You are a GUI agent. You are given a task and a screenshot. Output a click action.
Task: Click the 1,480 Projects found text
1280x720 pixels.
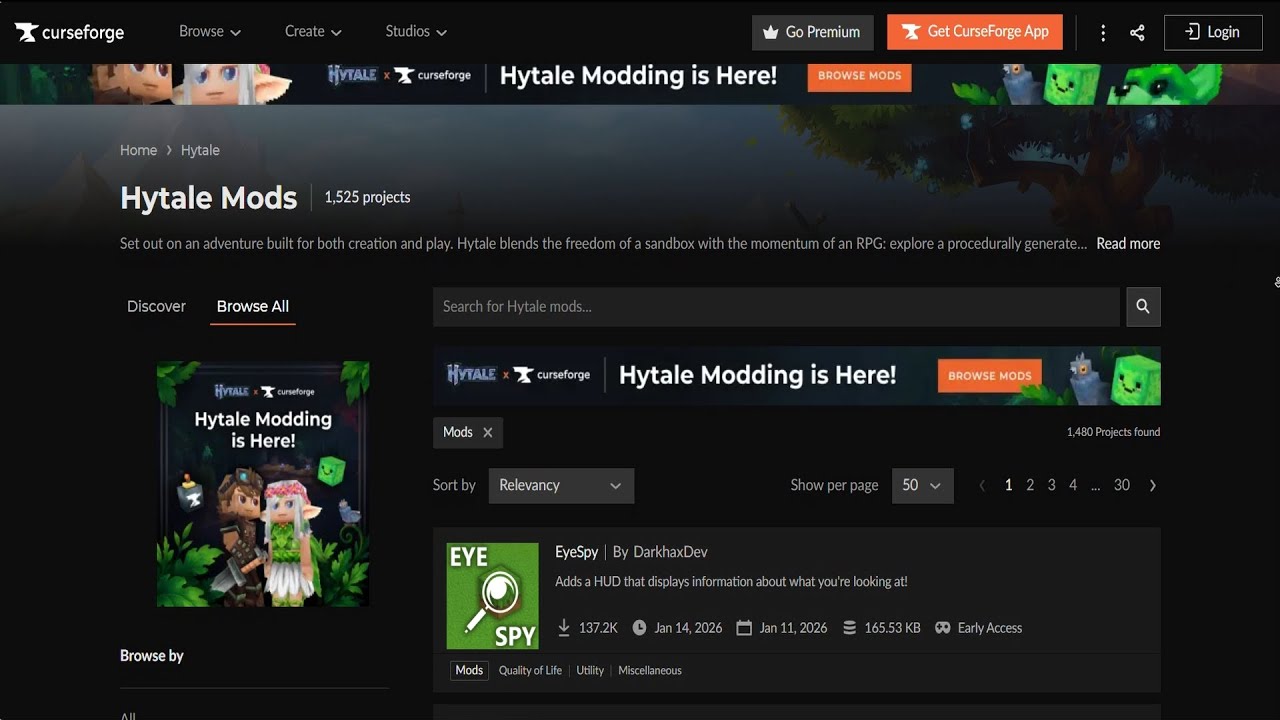[1113, 432]
